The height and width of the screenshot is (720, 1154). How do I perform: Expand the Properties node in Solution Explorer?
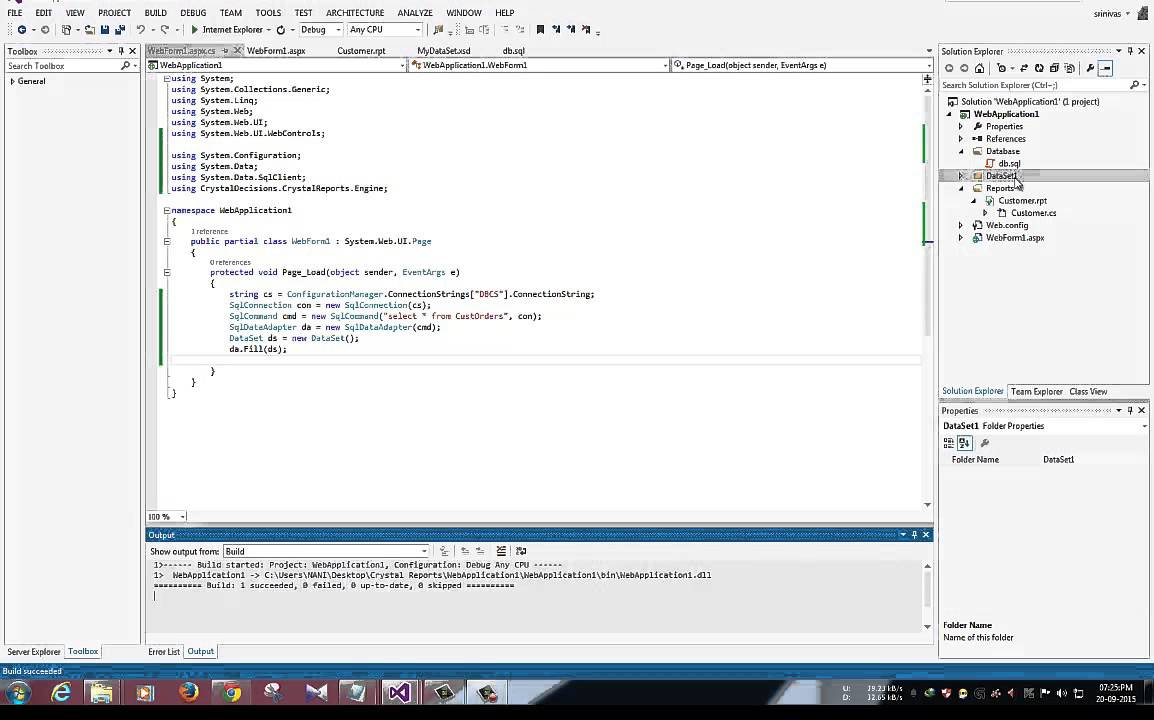(x=960, y=127)
